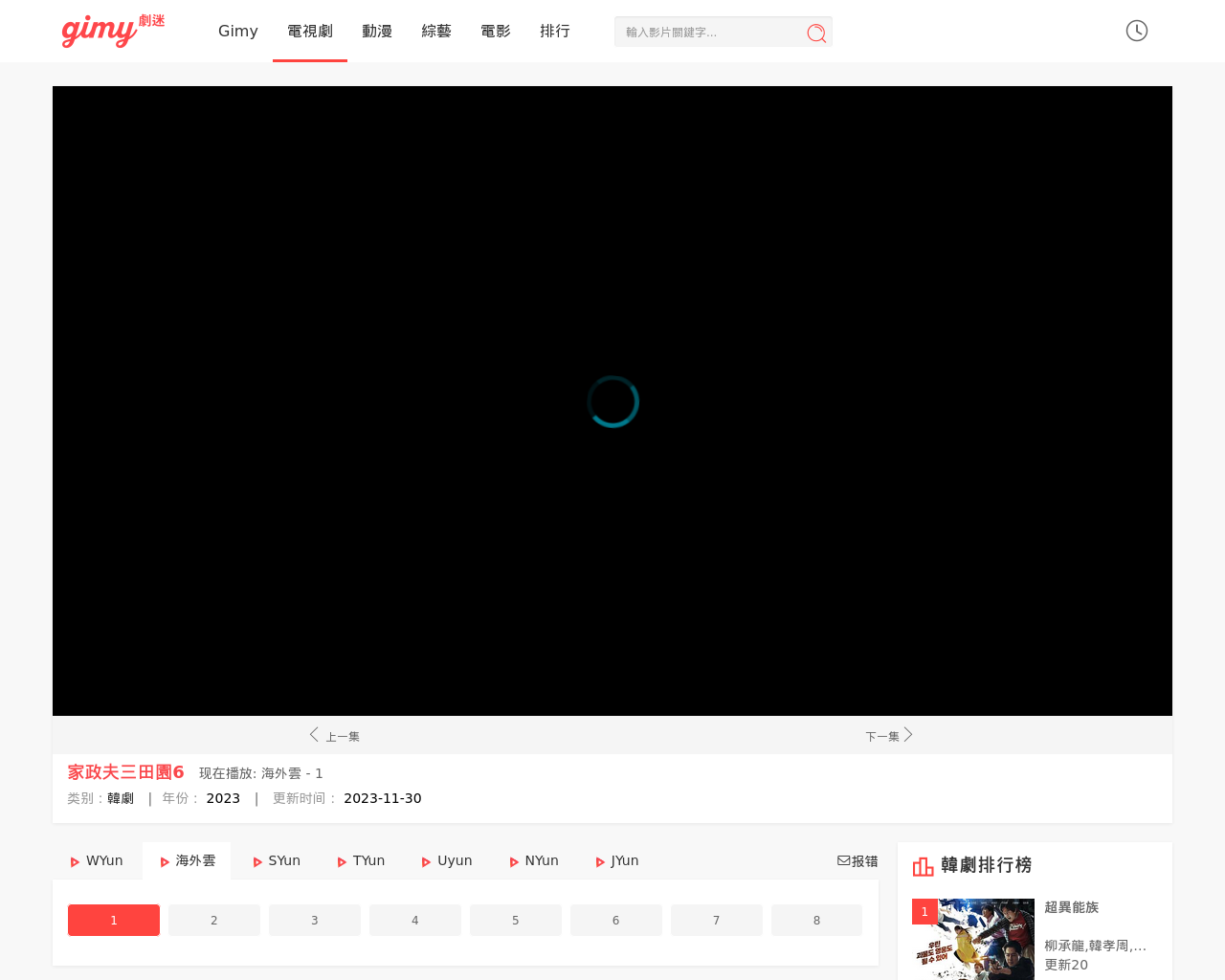Focus the 輸入影片關鍵字 search field
This screenshot has height=980, width=1225.
[710, 32]
